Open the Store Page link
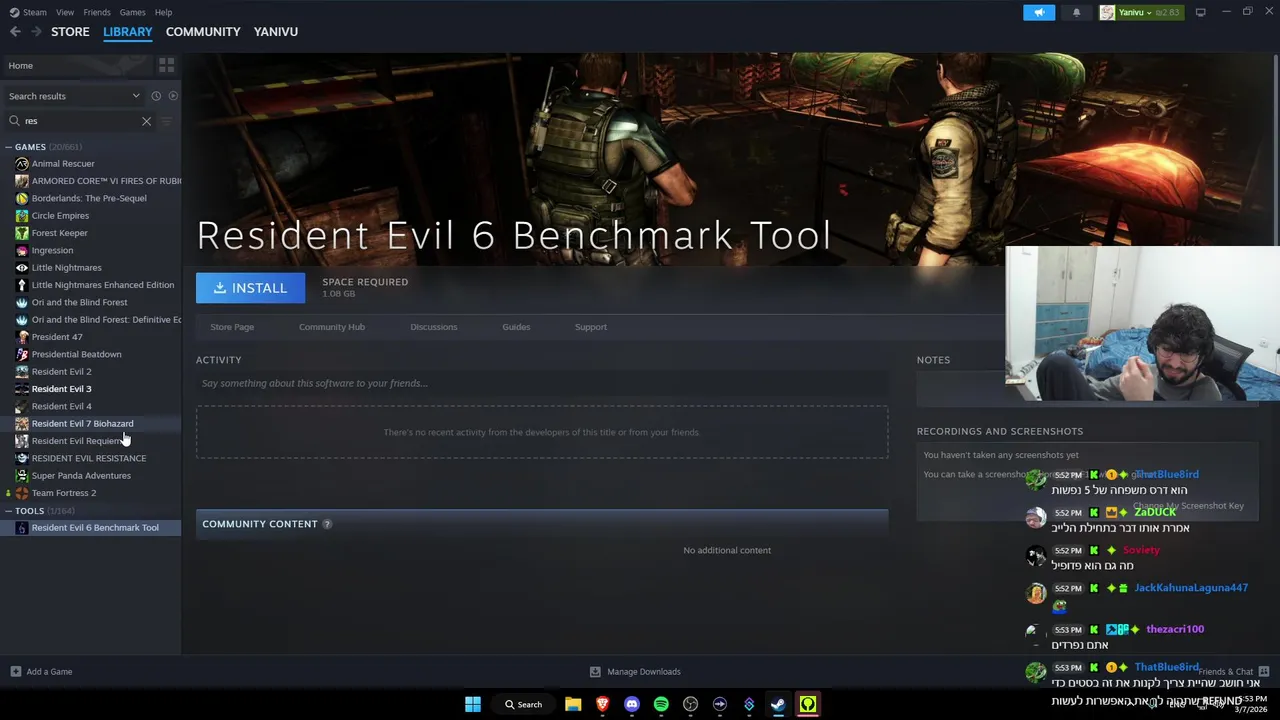 click(x=232, y=327)
